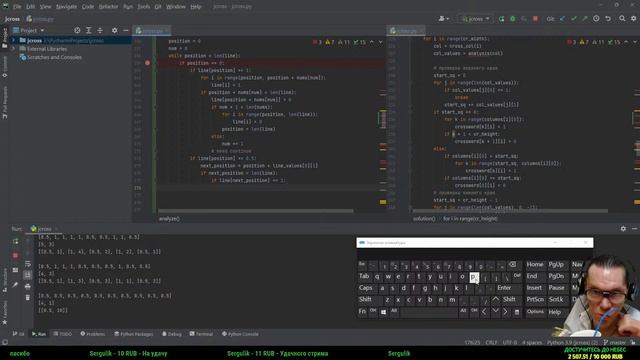Click Git Push arrow icon
Viewport: 640px width, 360px height.
(x=585, y=19)
